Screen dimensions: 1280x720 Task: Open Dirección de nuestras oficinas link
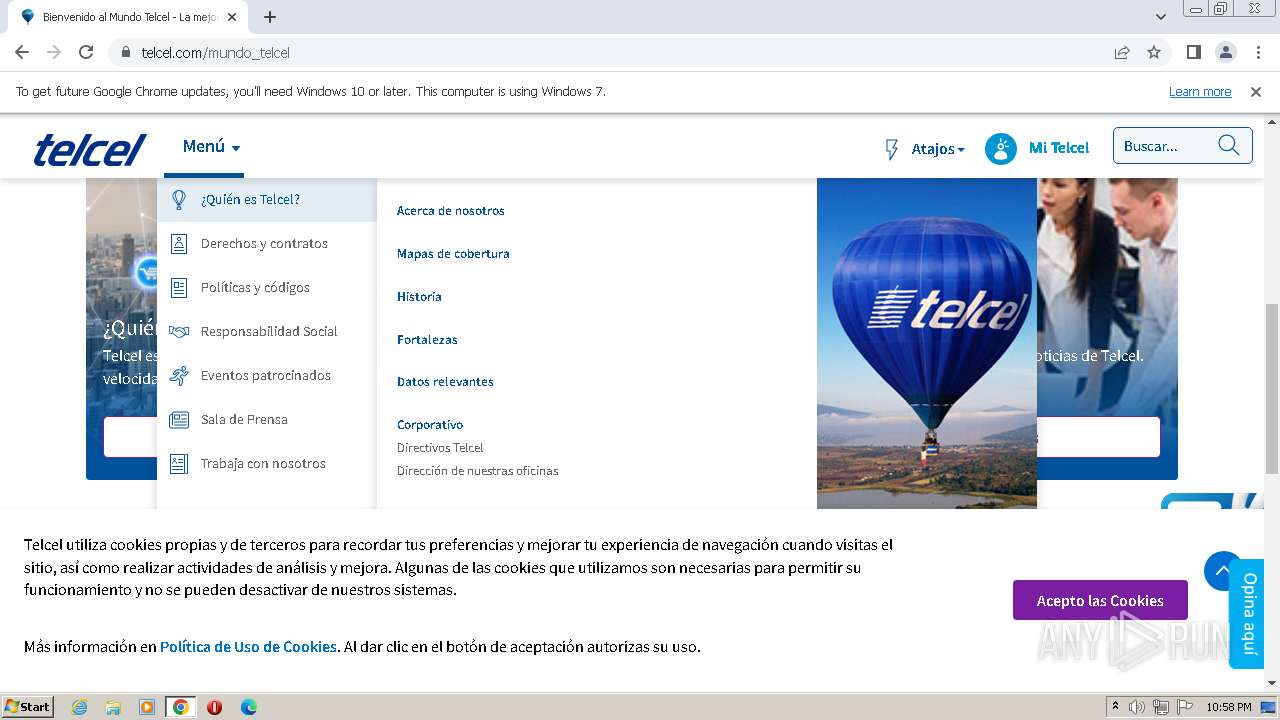tap(478, 471)
